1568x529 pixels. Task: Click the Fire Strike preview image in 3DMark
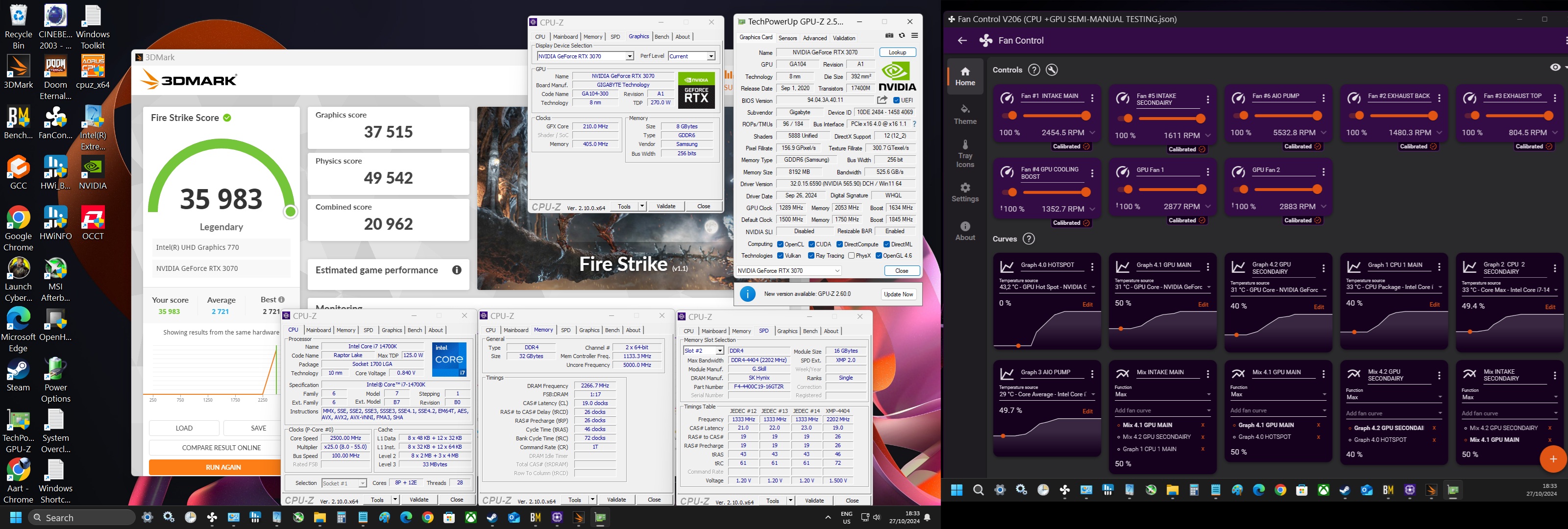click(605, 198)
